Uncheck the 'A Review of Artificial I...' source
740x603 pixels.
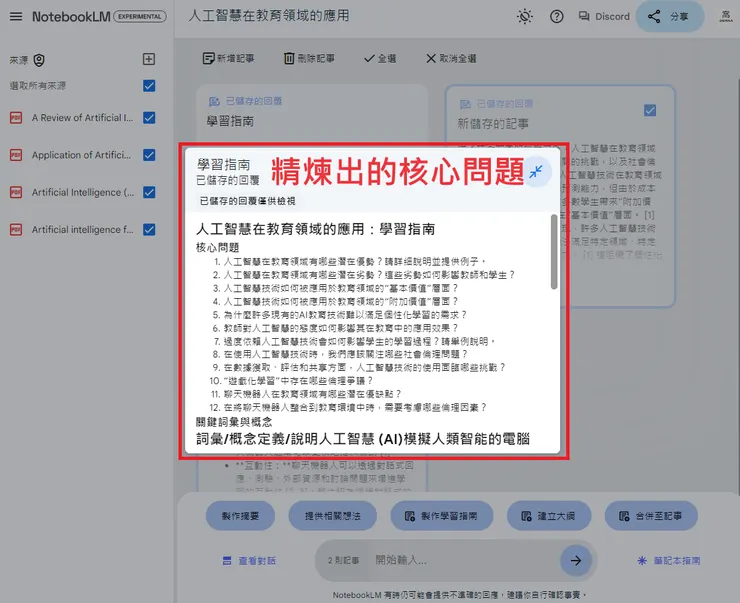pos(149,117)
